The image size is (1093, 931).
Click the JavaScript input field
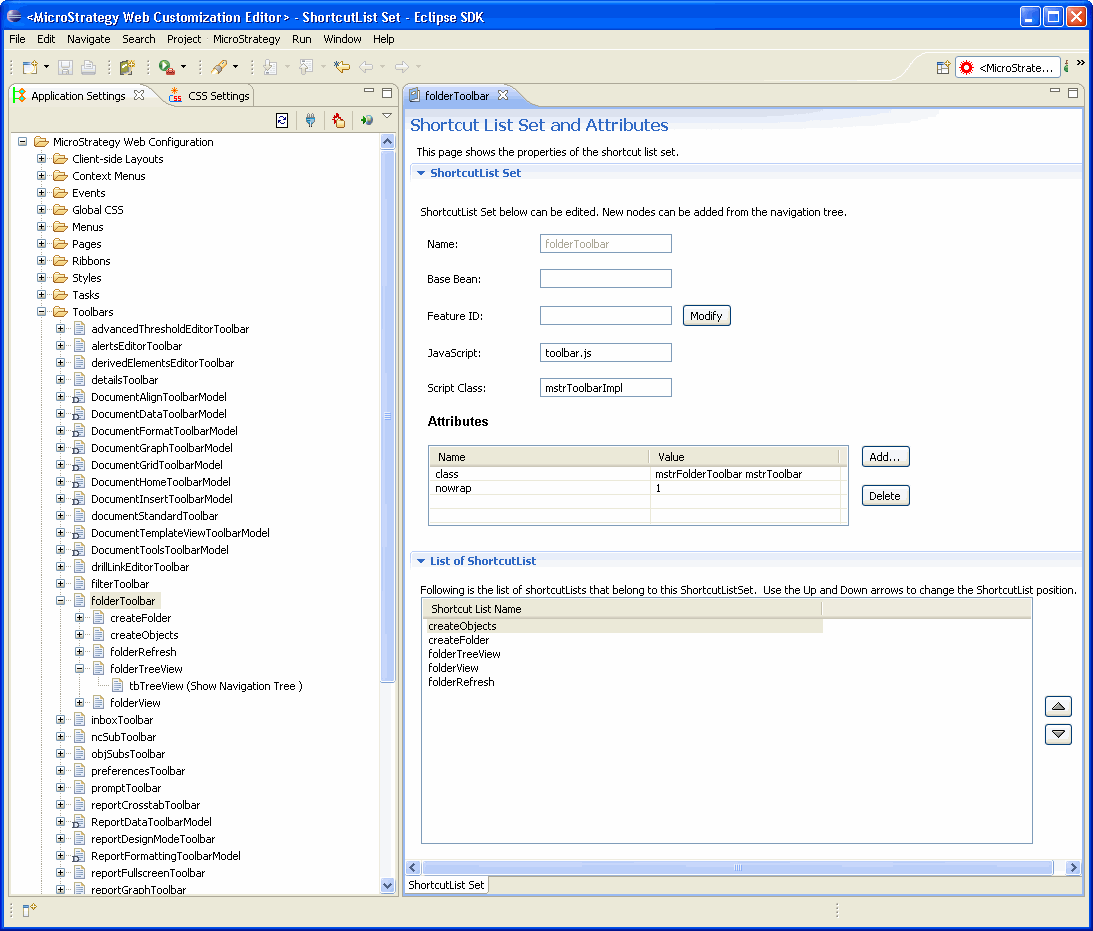[x=606, y=353]
